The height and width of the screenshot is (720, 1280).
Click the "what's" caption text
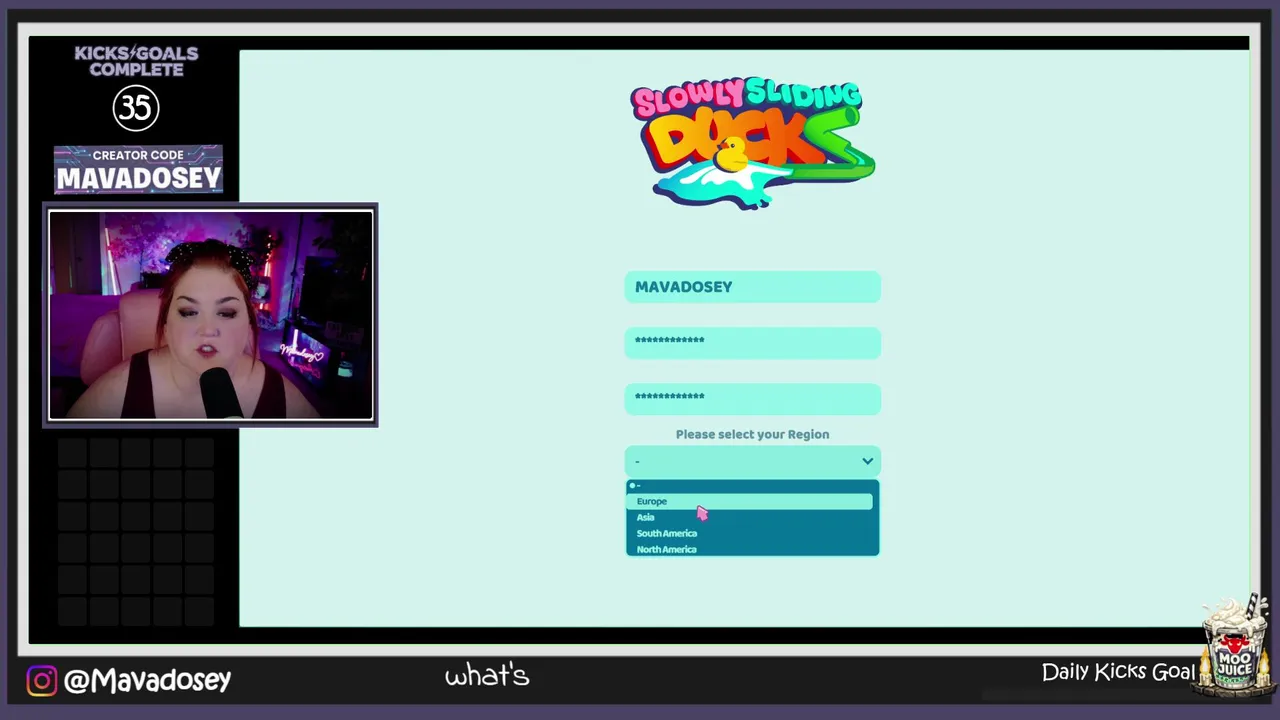click(x=487, y=676)
